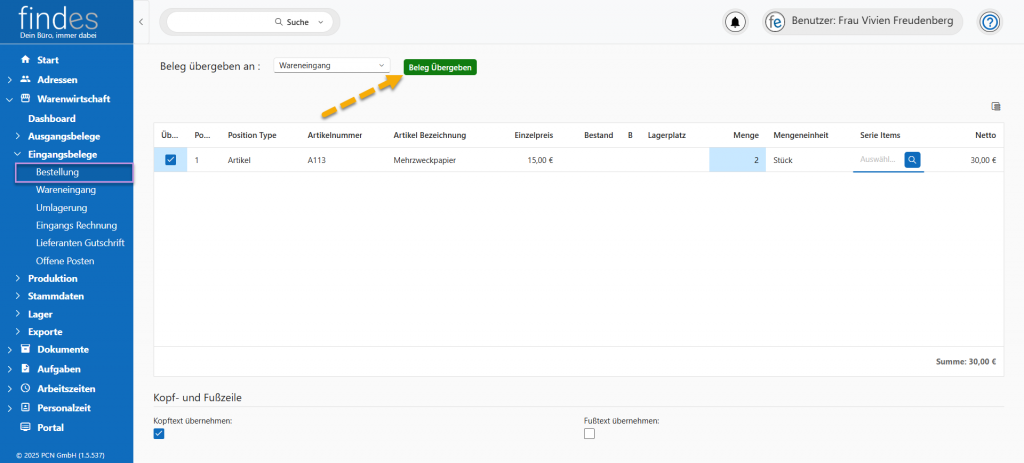Open Eingangs Rechnung in the sidebar
This screenshot has width=1024, height=463.
click(x=75, y=225)
